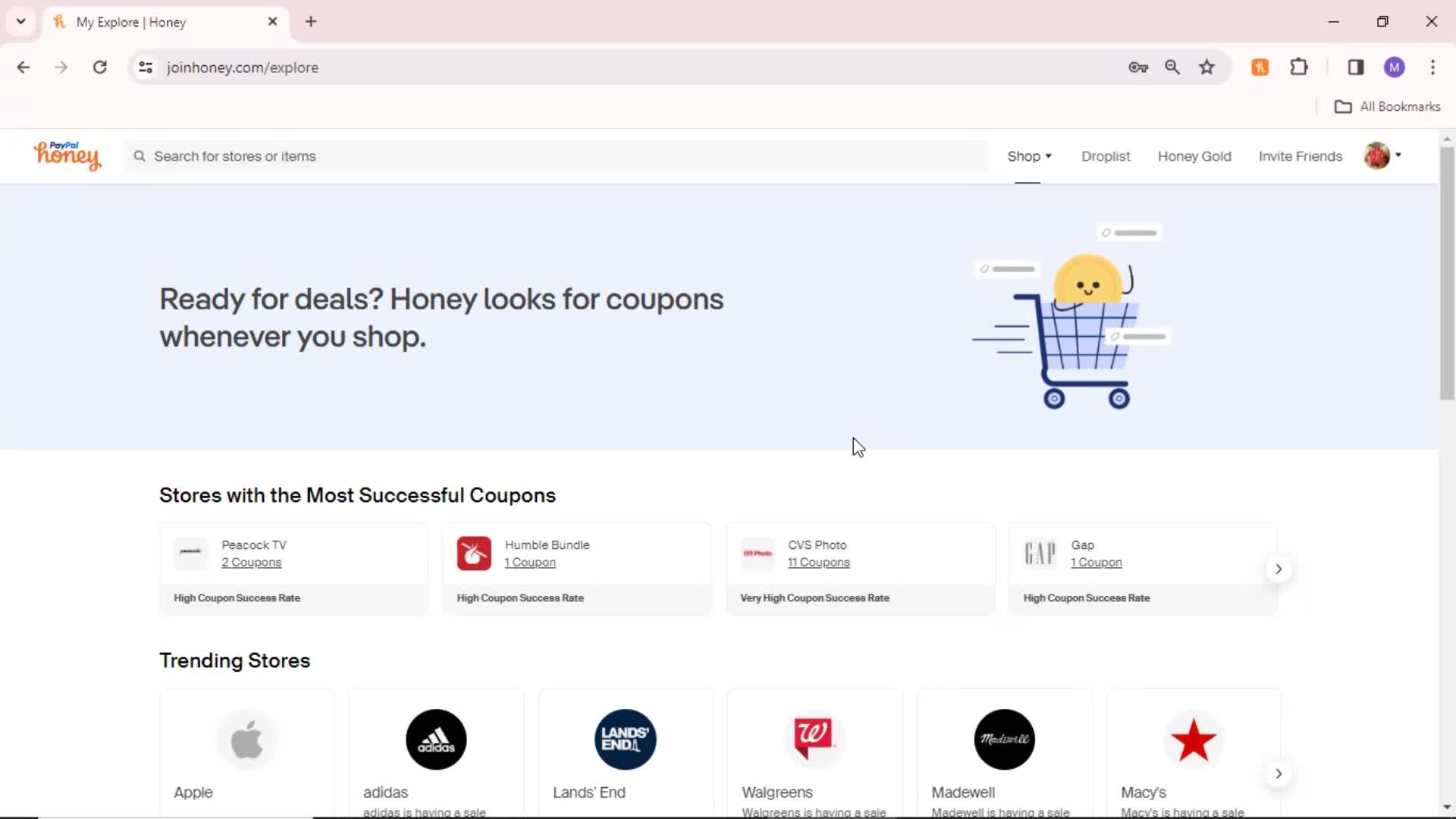Open the All Bookmarks folder
The image size is (1456, 819).
click(x=1387, y=106)
